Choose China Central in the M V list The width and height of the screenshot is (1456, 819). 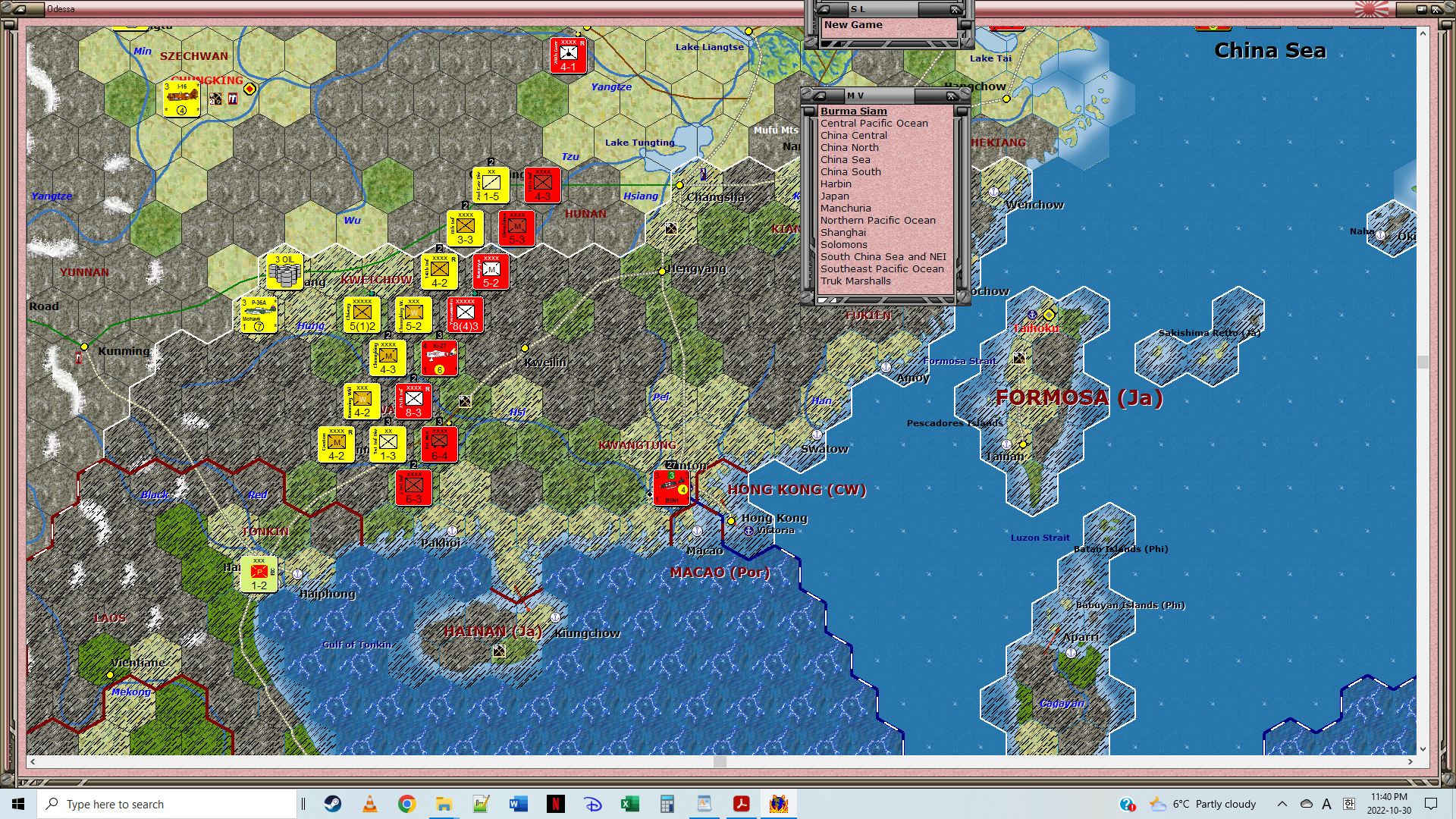(x=853, y=136)
